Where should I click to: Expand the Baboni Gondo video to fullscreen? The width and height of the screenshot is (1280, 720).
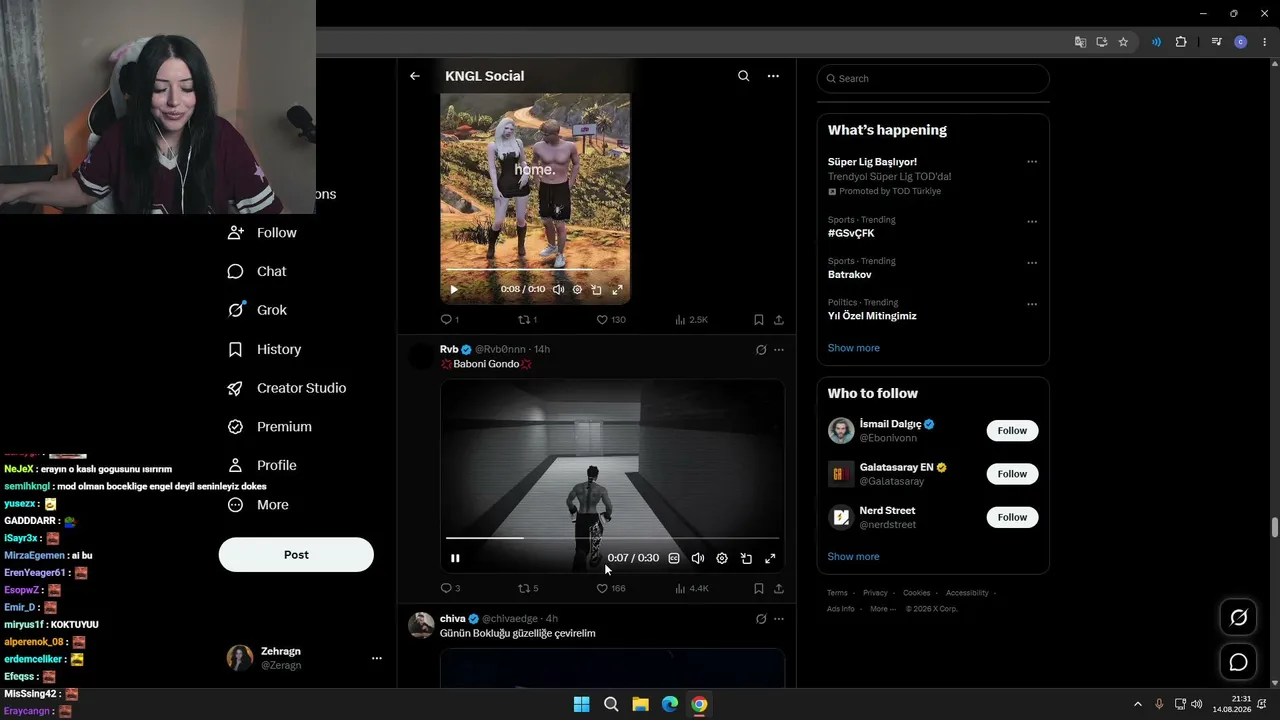(770, 558)
